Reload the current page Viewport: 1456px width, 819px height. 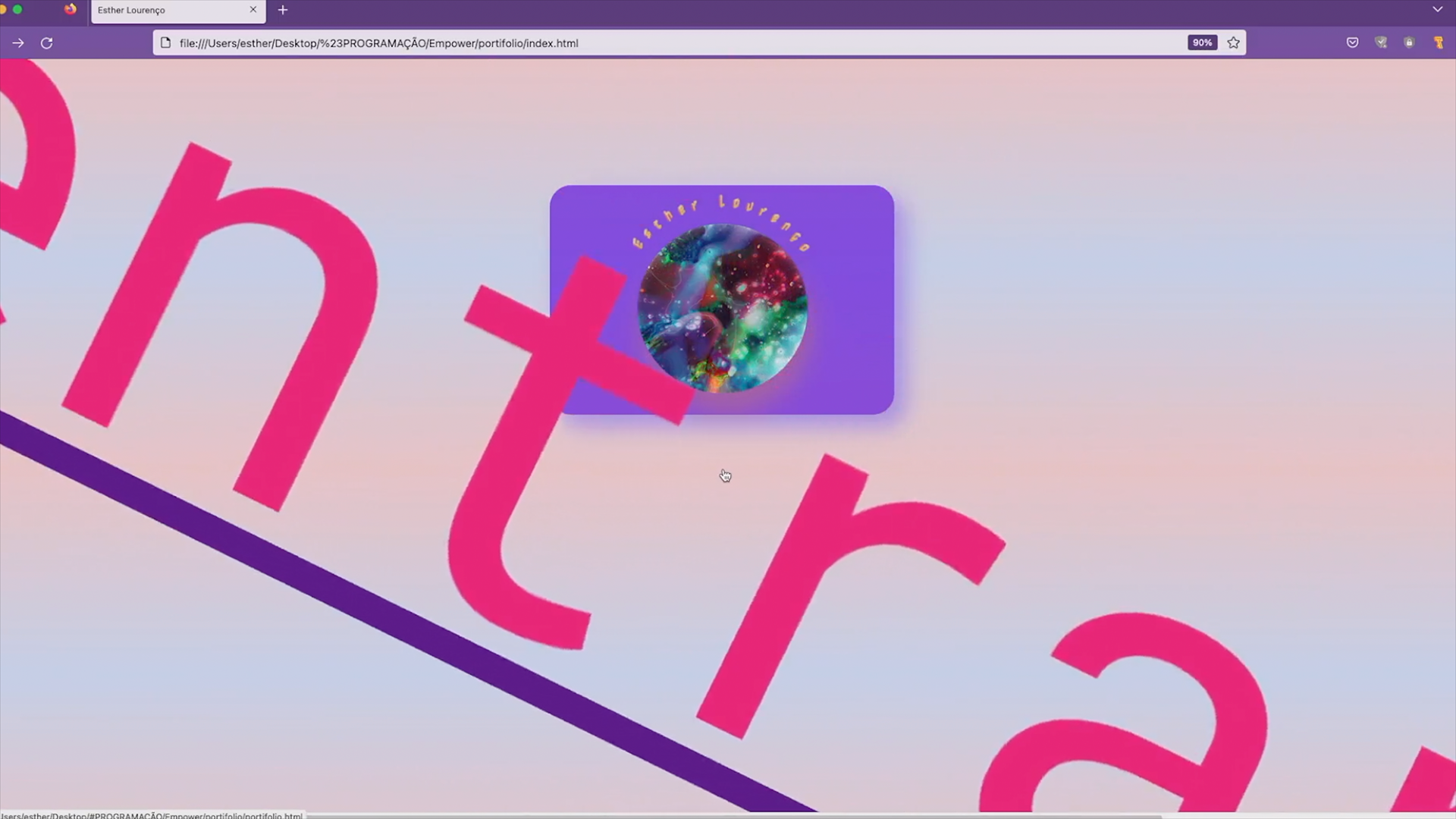coord(47,43)
